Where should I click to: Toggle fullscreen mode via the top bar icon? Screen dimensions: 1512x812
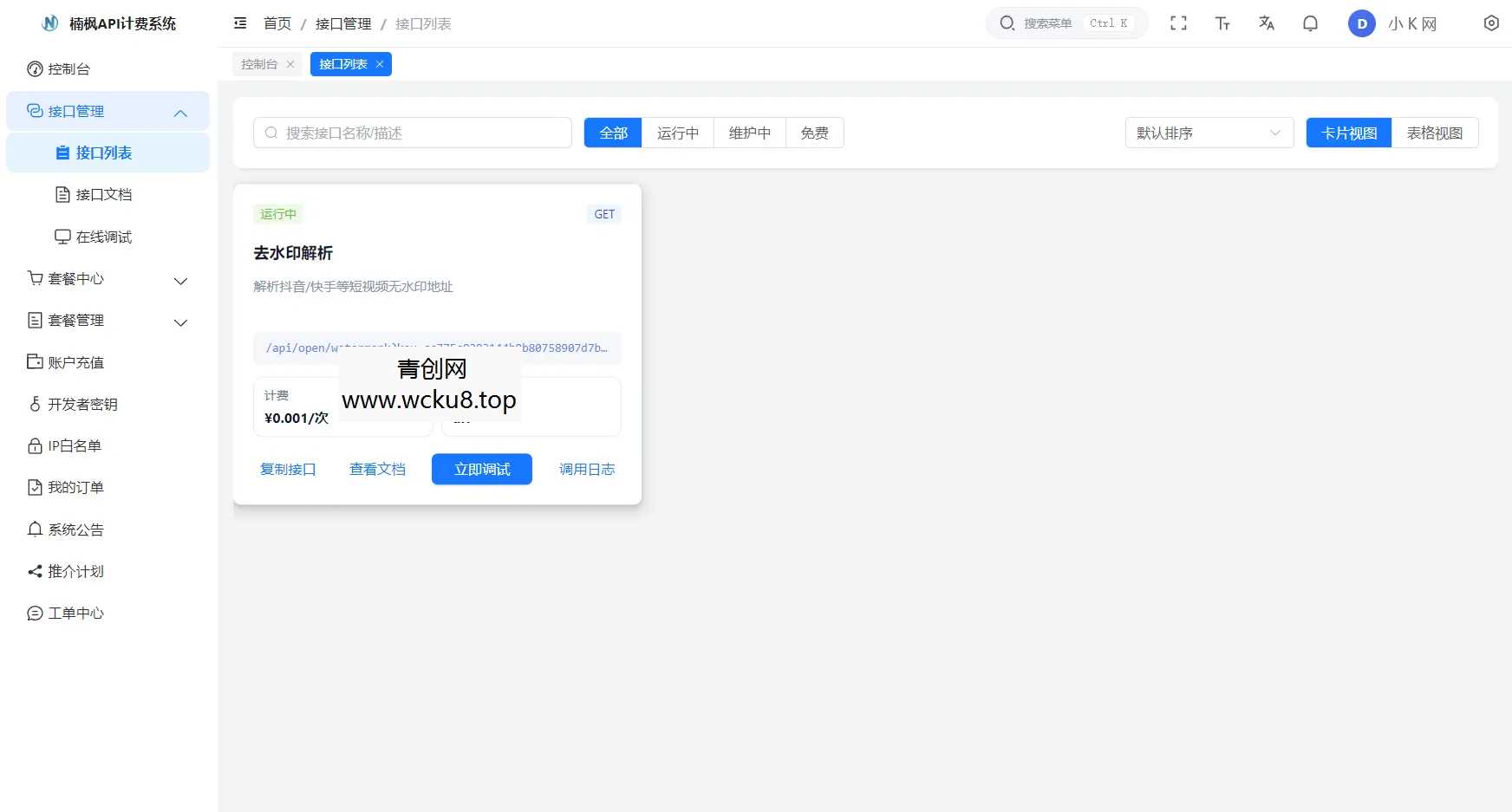pos(1179,23)
